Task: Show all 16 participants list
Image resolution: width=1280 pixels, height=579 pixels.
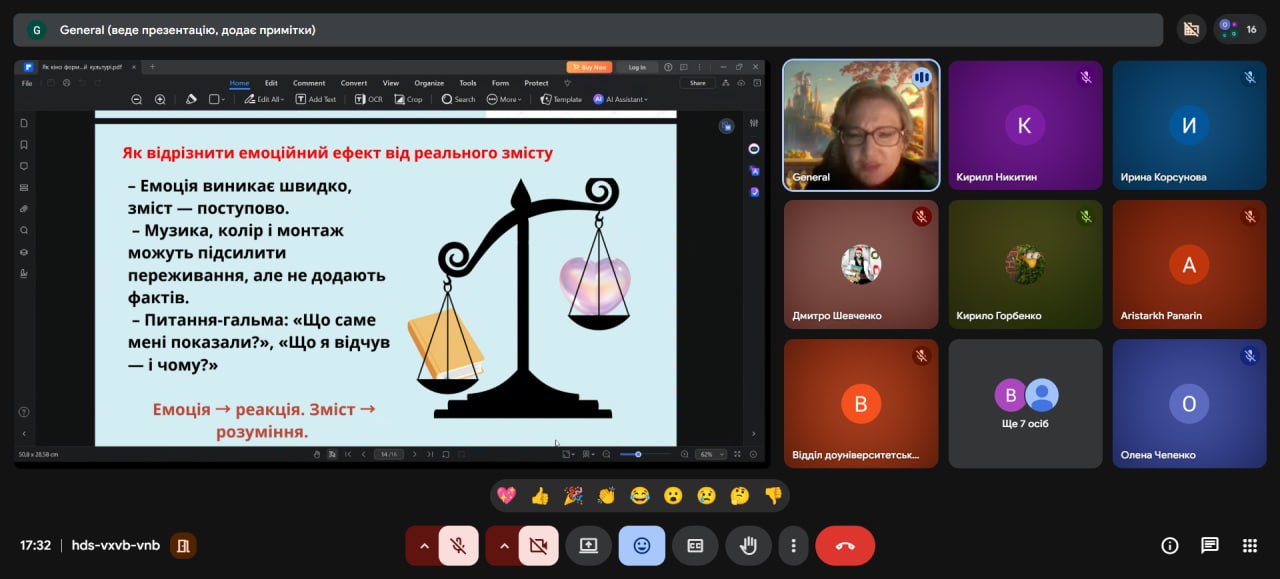Action: click(x=1239, y=29)
